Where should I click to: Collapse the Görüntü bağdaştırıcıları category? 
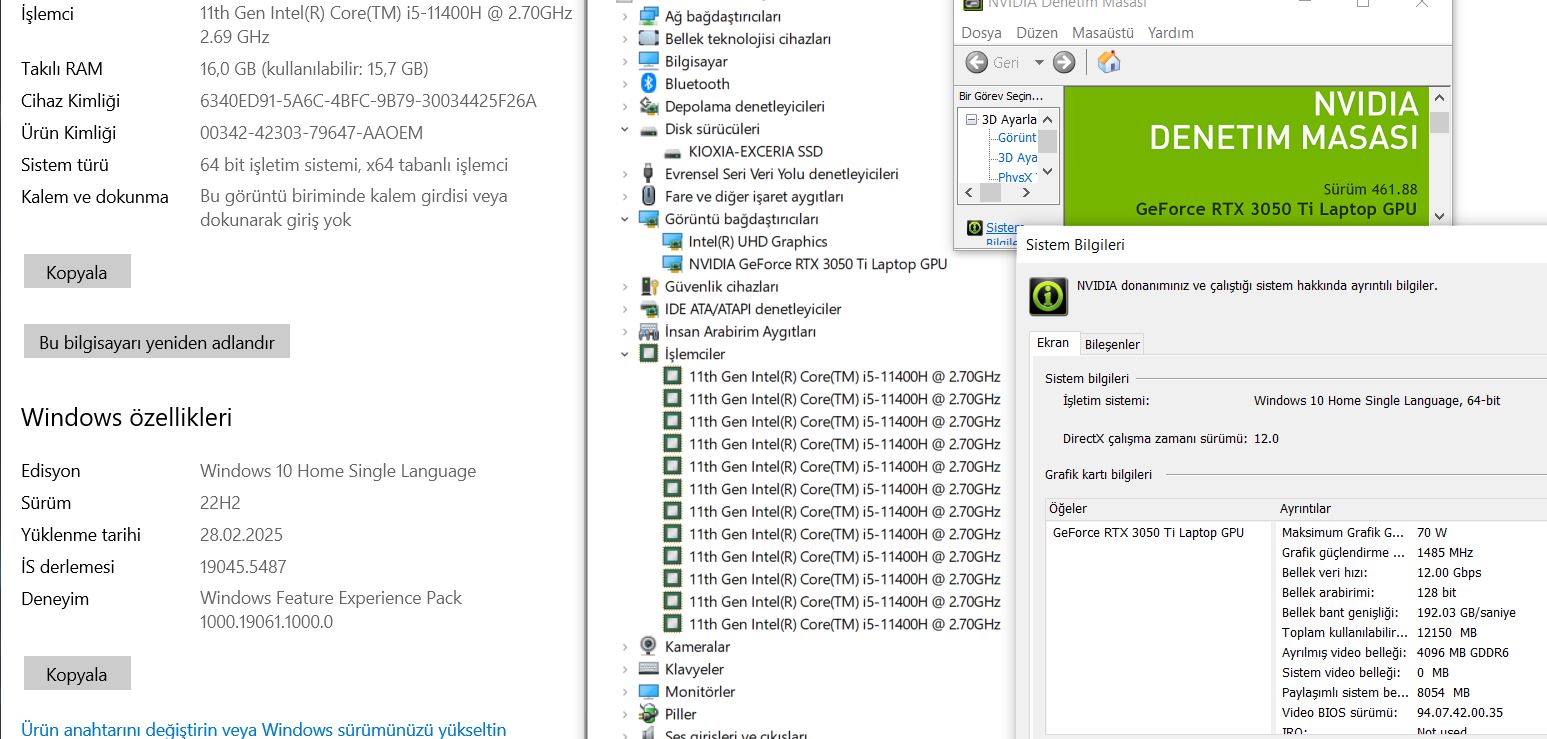pyautogui.click(x=625, y=219)
